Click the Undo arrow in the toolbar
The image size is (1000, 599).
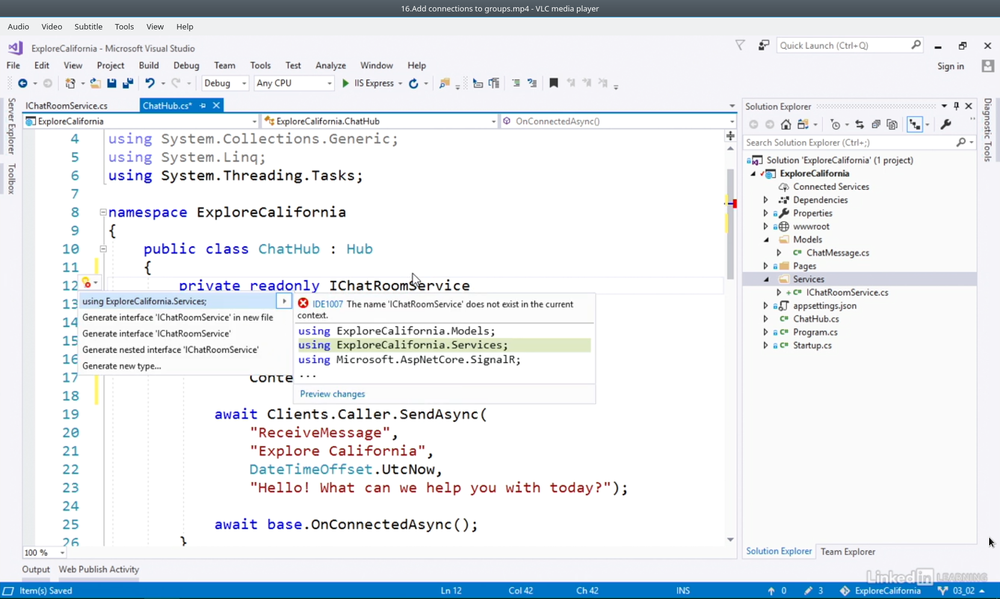click(149, 84)
